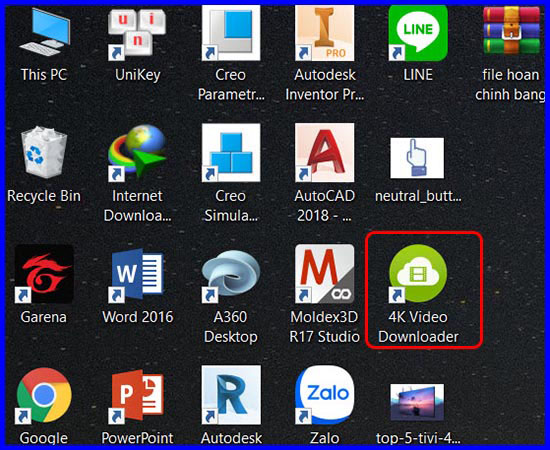Click the 'Autodesk Inventor Pr...' label text

coord(324,85)
